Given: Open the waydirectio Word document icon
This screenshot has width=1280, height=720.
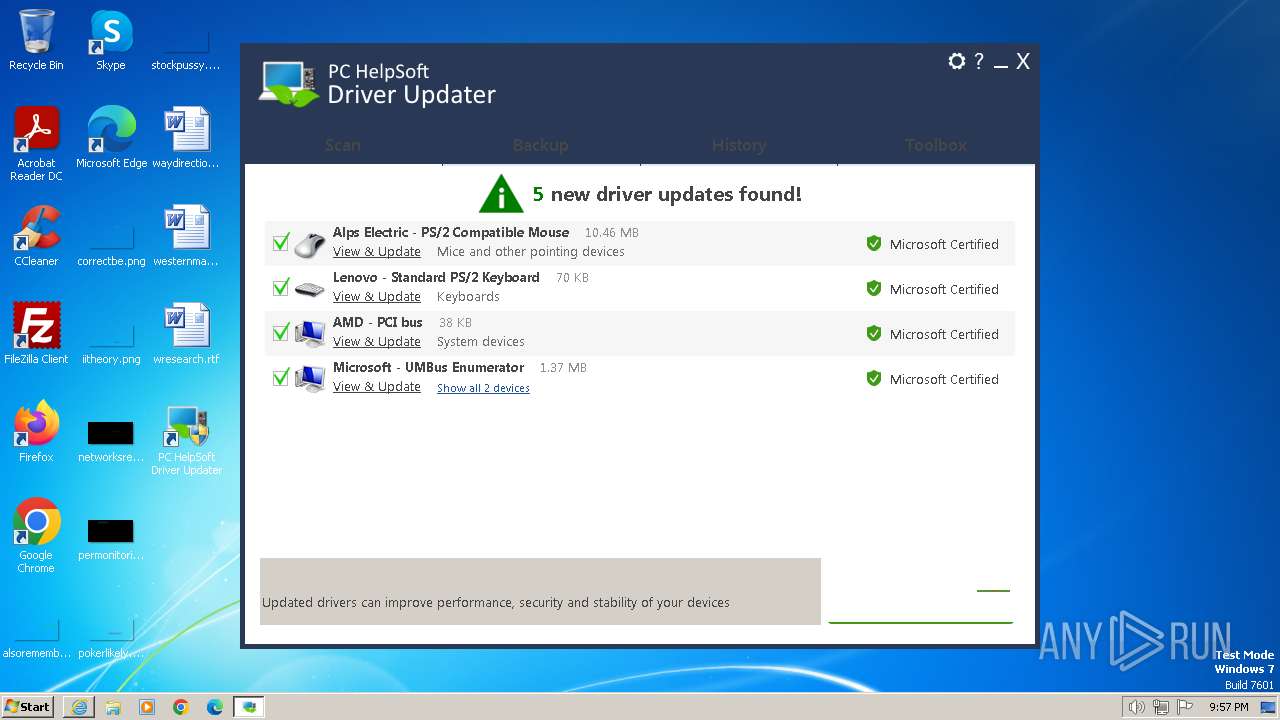Looking at the screenshot, I should point(186,138).
